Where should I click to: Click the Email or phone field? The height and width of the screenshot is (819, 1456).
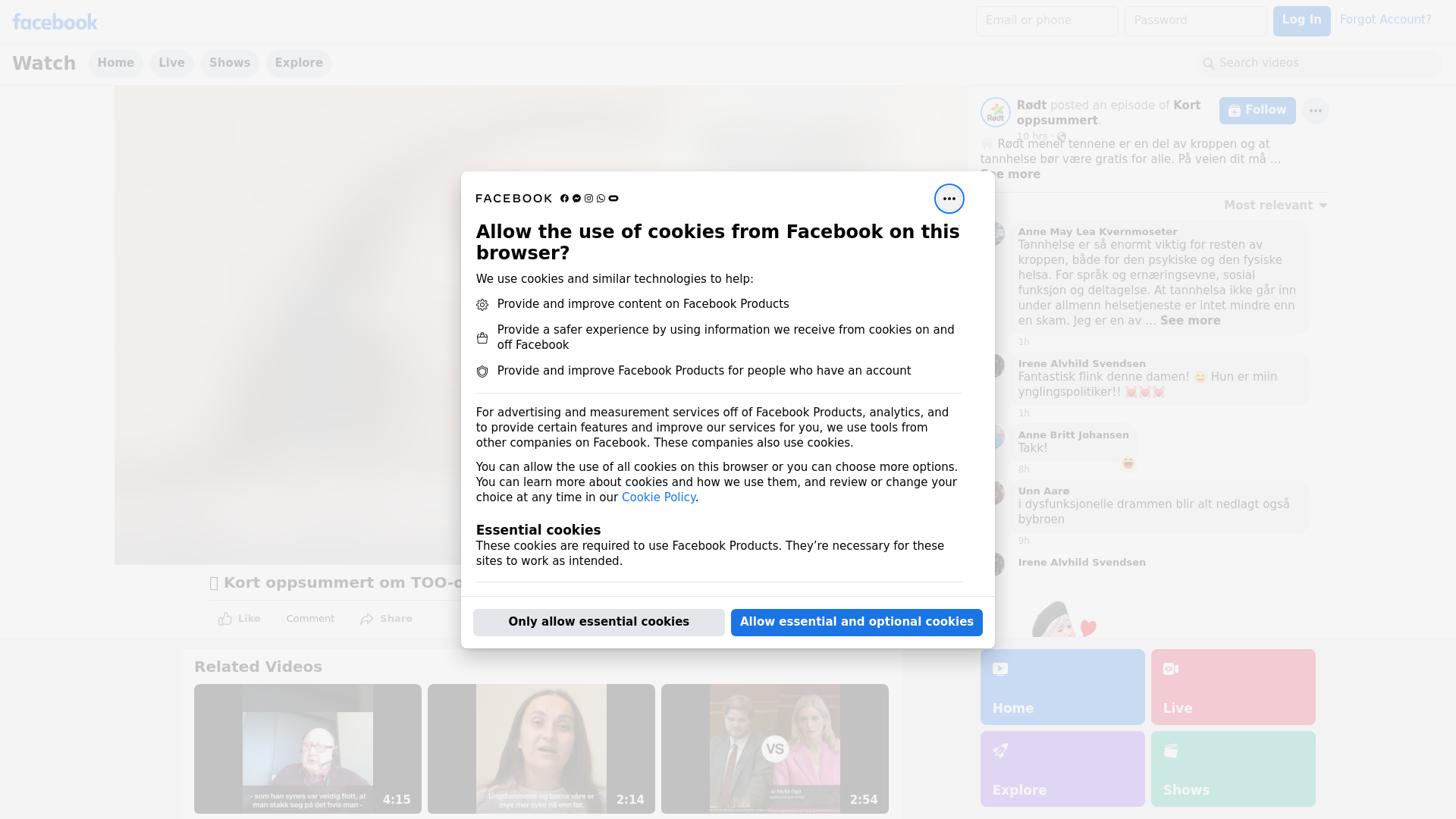pos(1046,20)
